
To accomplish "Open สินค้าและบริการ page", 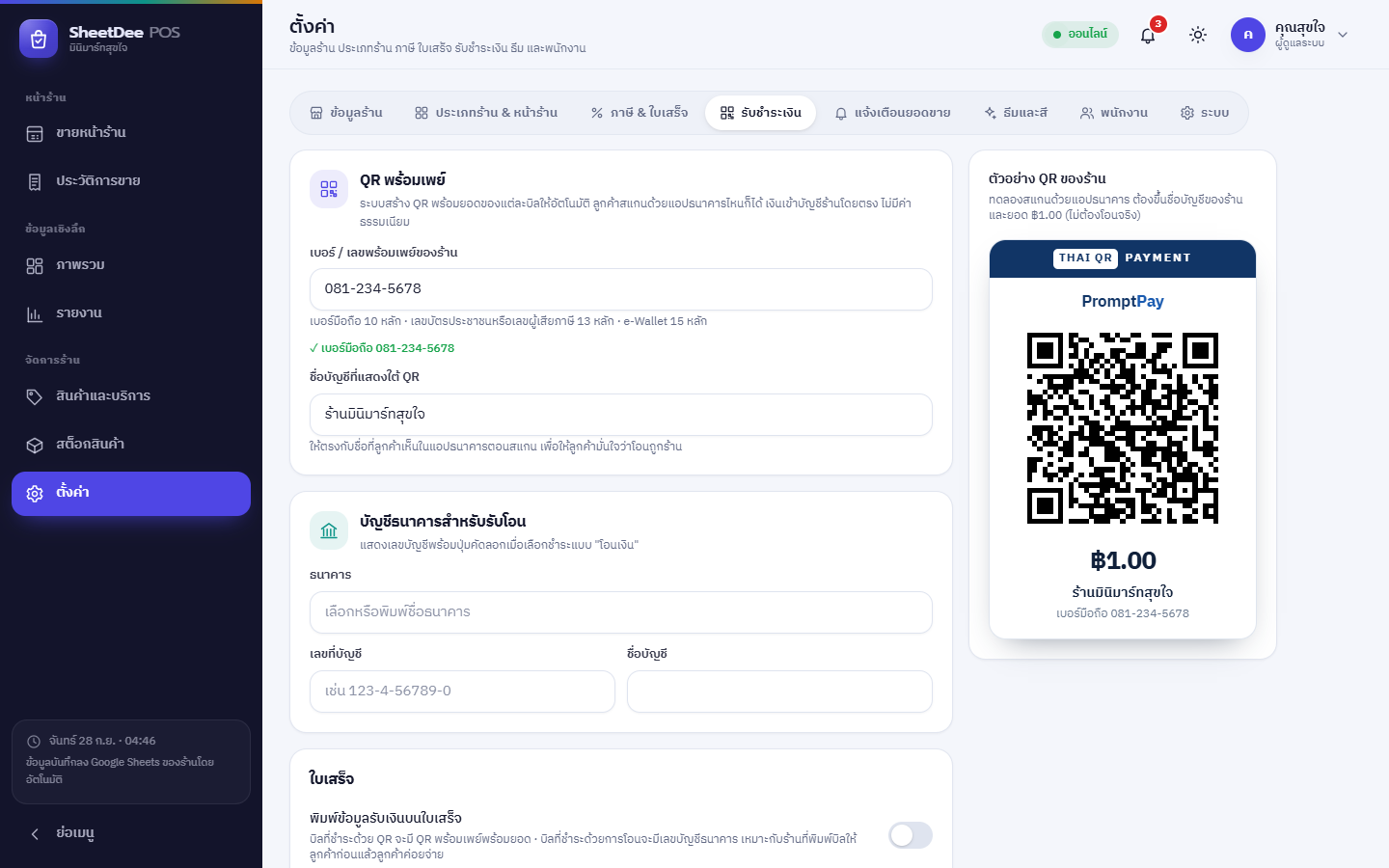I will click(131, 396).
